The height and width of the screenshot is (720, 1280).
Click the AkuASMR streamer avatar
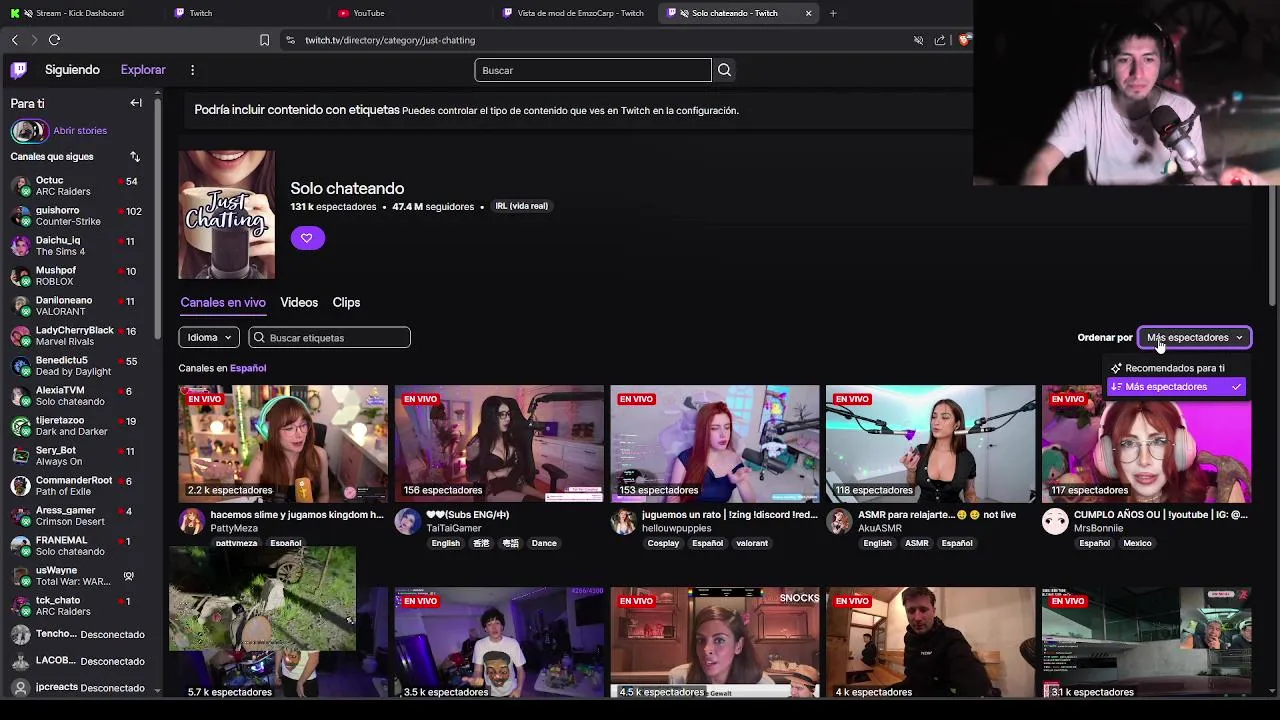[x=839, y=521]
